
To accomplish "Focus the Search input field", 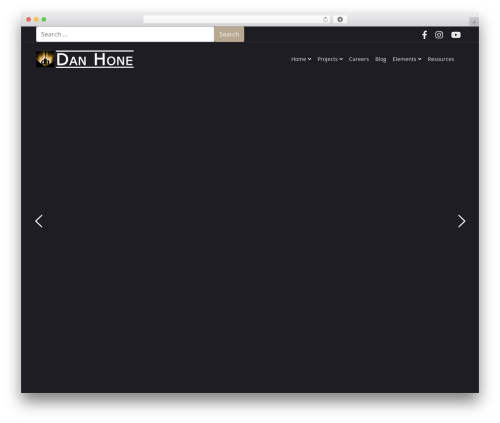I will tap(125, 34).
